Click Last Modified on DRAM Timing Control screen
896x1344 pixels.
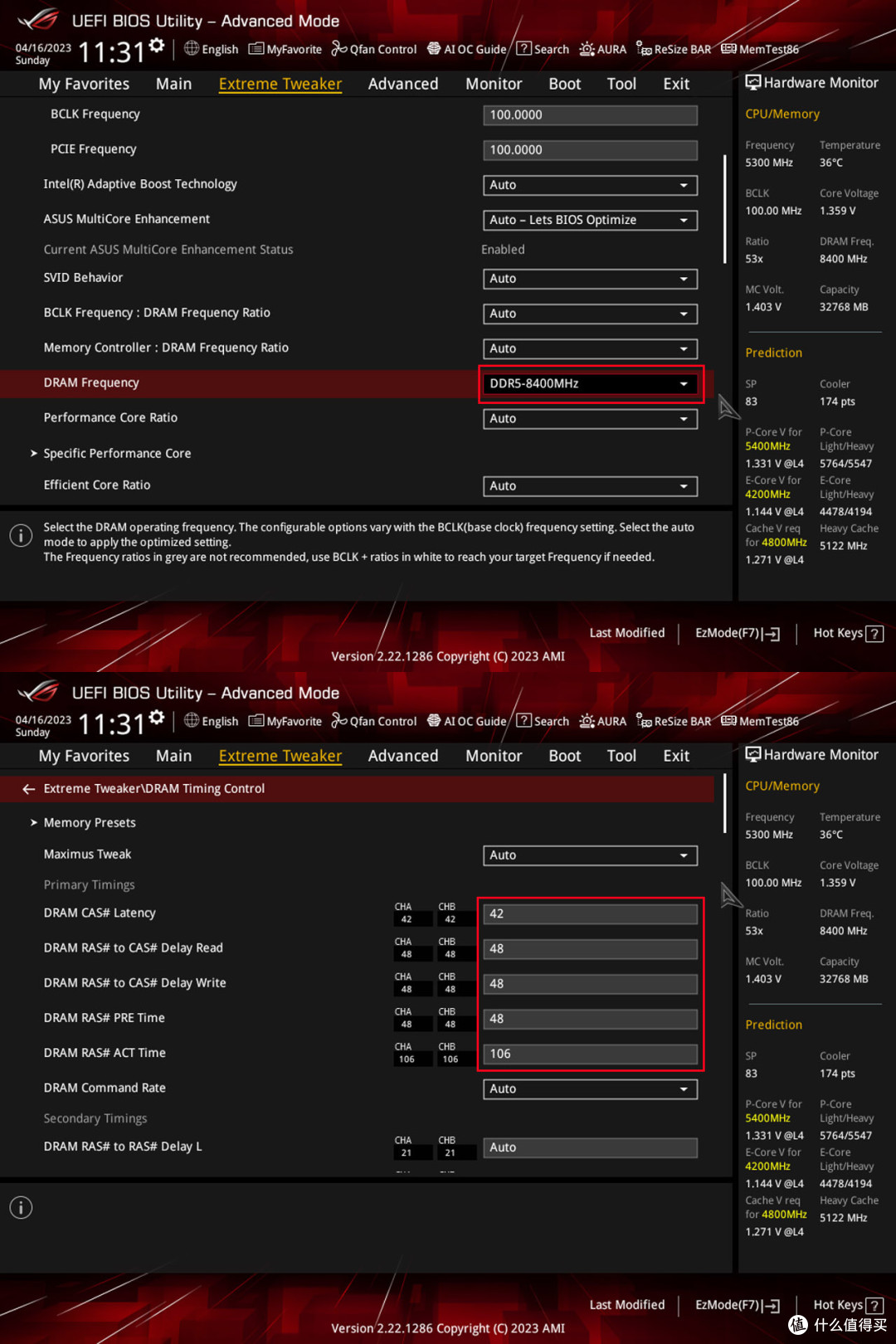[627, 1305]
